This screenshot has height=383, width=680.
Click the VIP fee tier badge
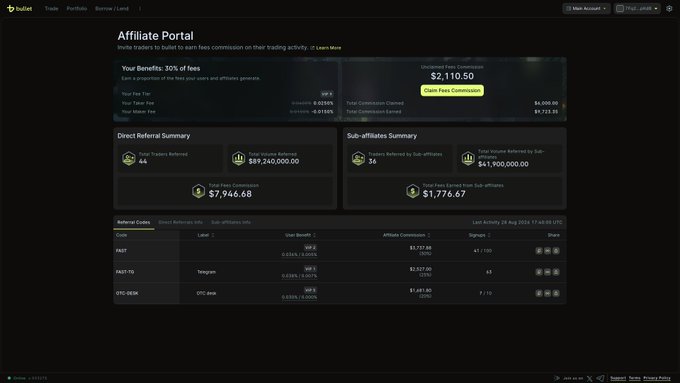[327, 94]
